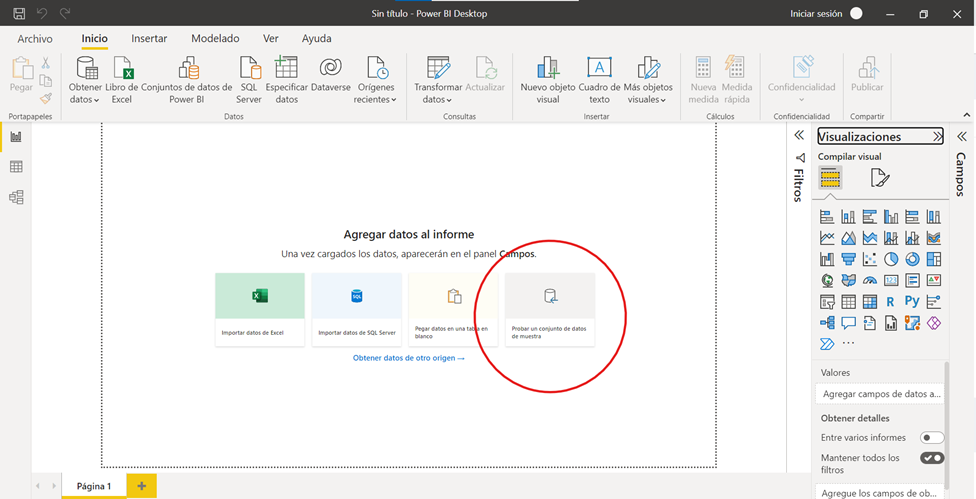976x499 pixels.
Task: Collapse the Visualizaciones pane chevron
Action: point(937,136)
